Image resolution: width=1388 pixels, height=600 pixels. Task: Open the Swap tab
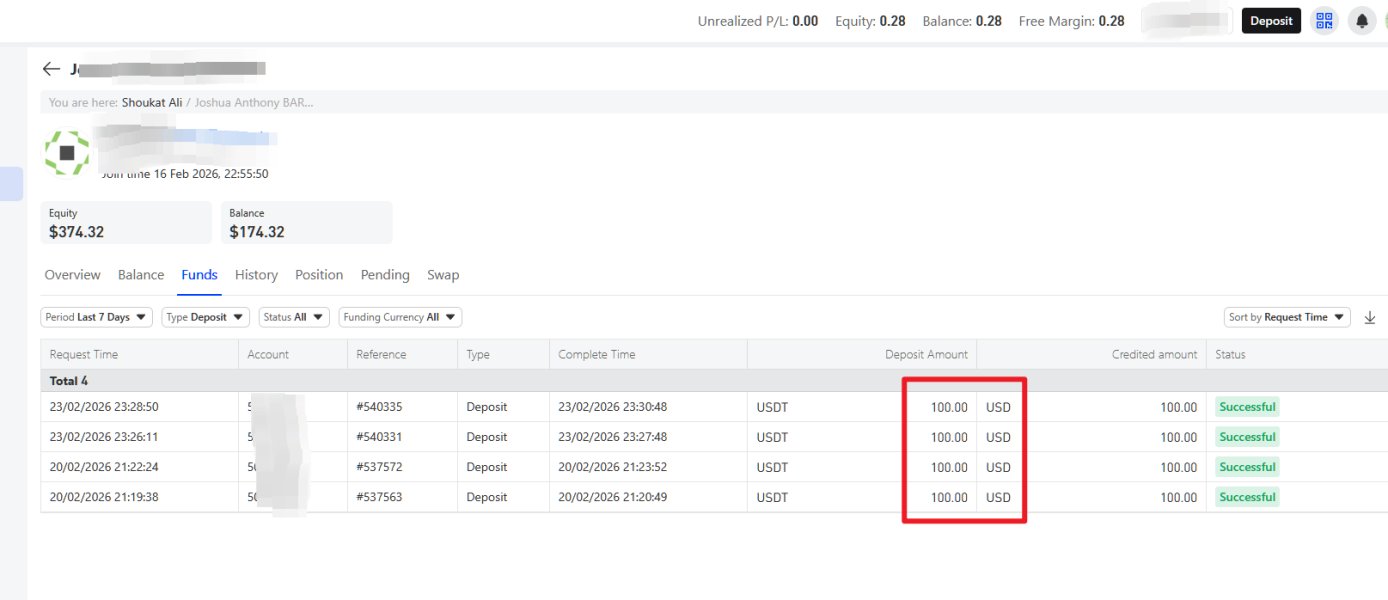click(443, 275)
